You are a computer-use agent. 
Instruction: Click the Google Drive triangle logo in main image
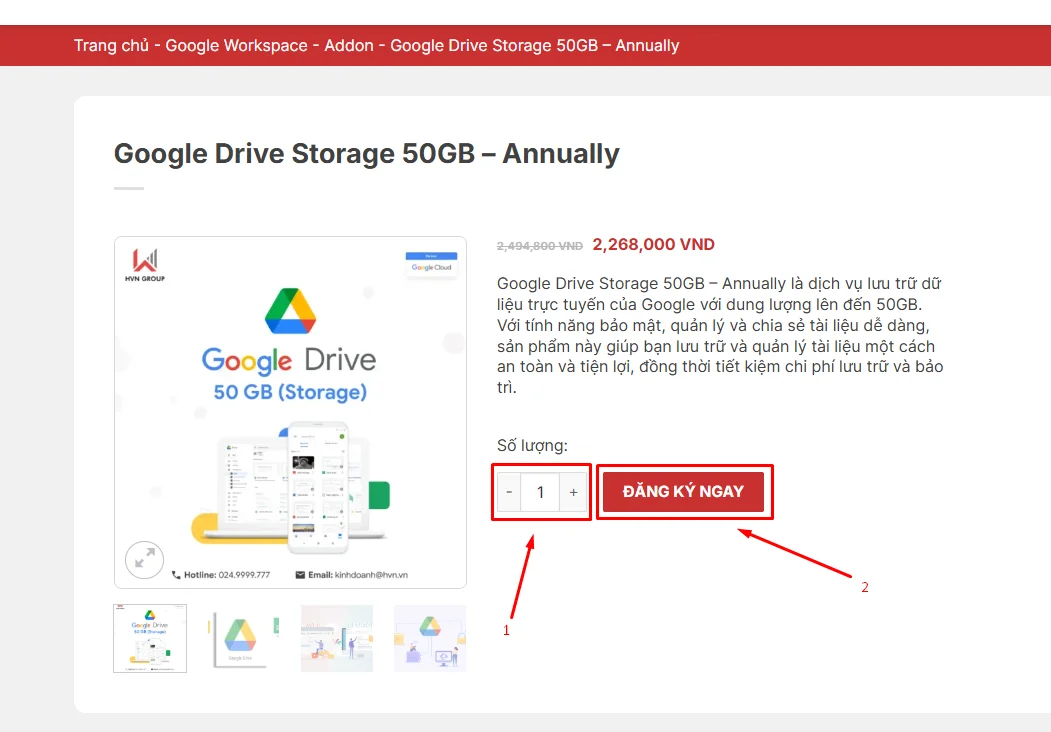tap(290, 311)
